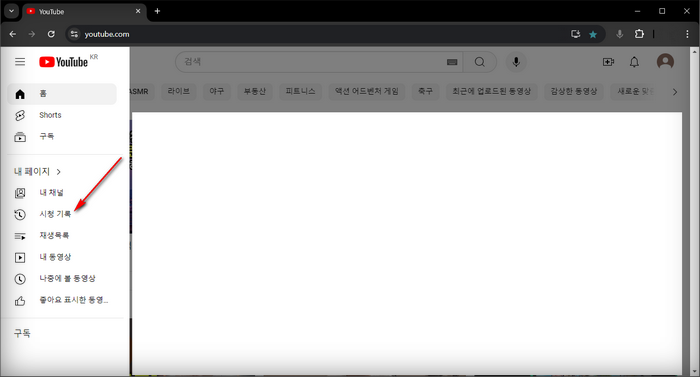Image resolution: width=700 pixels, height=377 pixels.
Task: Click the magnifier search button
Action: pyautogui.click(x=479, y=62)
